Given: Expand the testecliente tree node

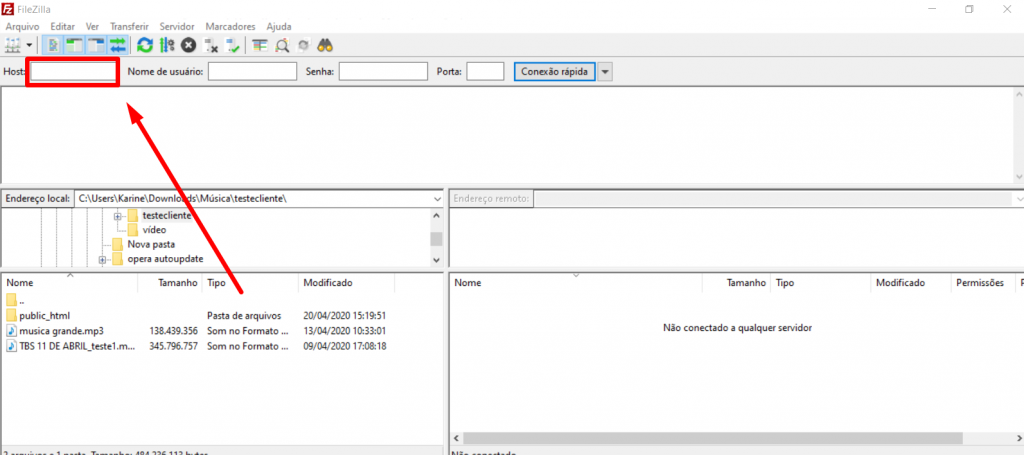Looking at the screenshot, I should pyautogui.click(x=118, y=216).
